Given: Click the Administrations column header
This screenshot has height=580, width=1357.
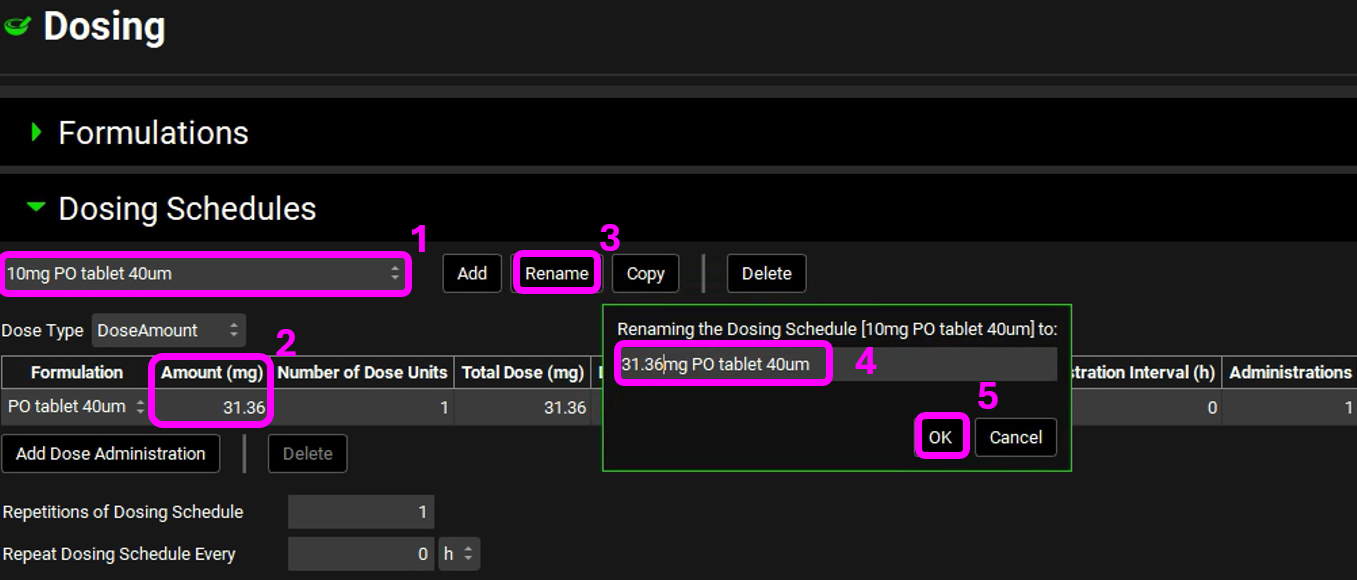Looking at the screenshot, I should click(x=1289, y=372).
